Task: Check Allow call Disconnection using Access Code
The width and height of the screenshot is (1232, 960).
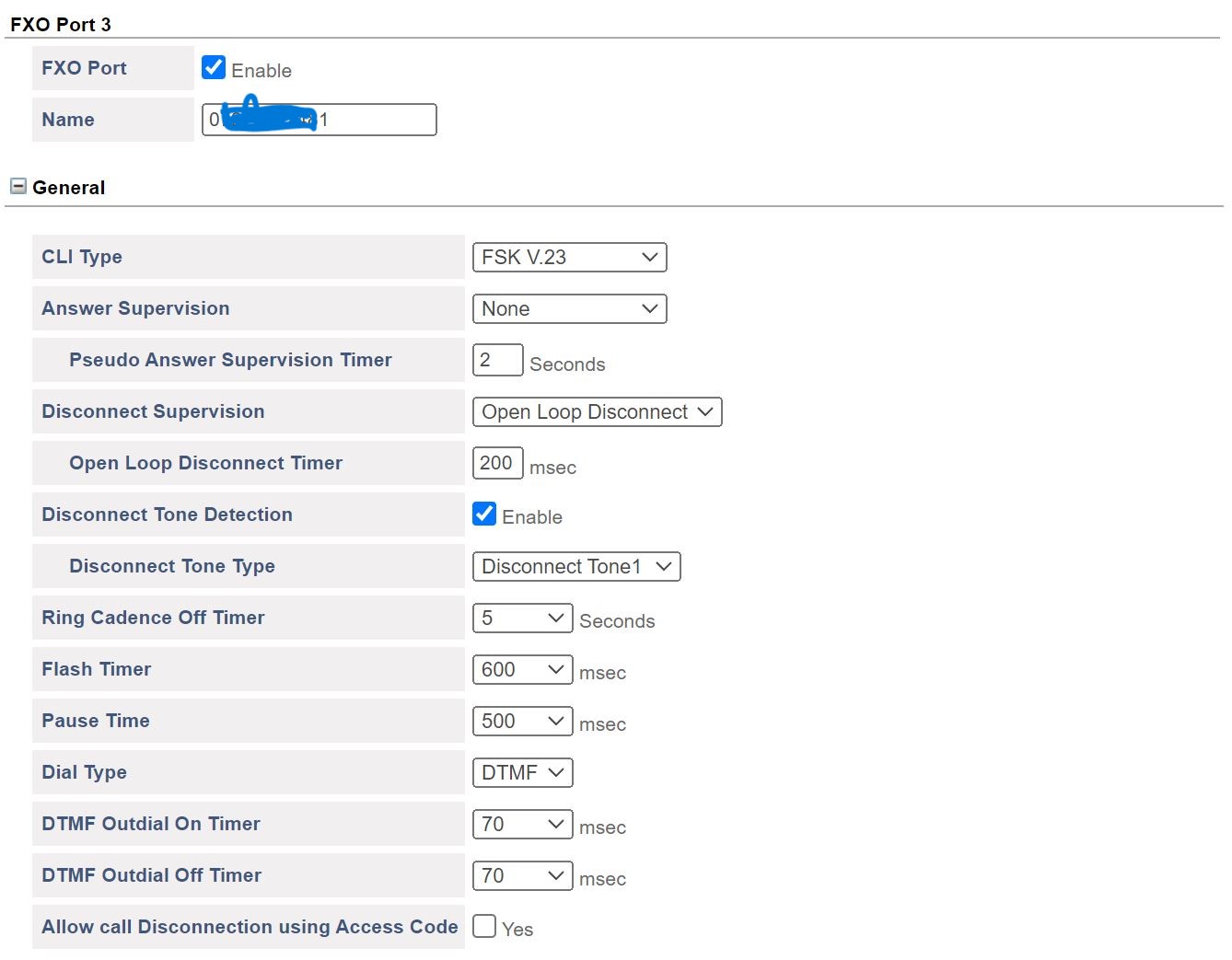Action: pyautogui.click(x=484, y=926)
